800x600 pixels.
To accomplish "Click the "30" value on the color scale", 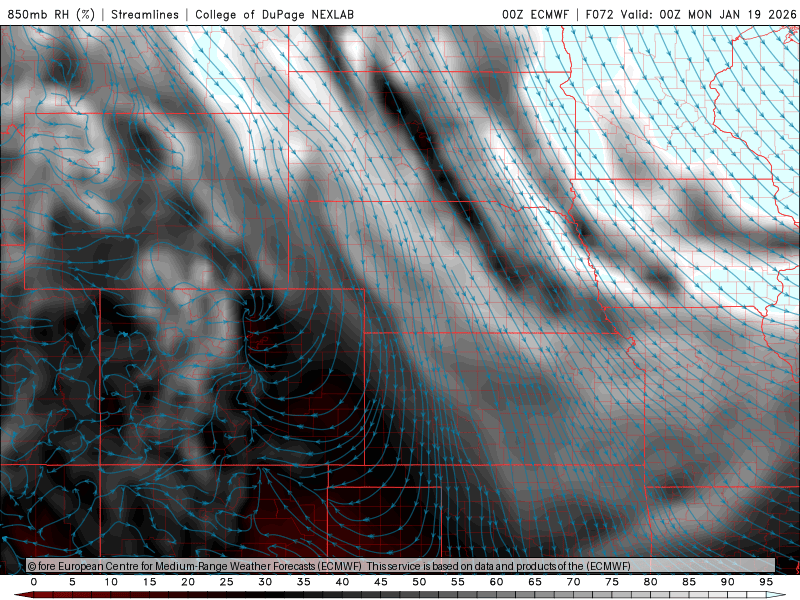I will tap(265, 582).
